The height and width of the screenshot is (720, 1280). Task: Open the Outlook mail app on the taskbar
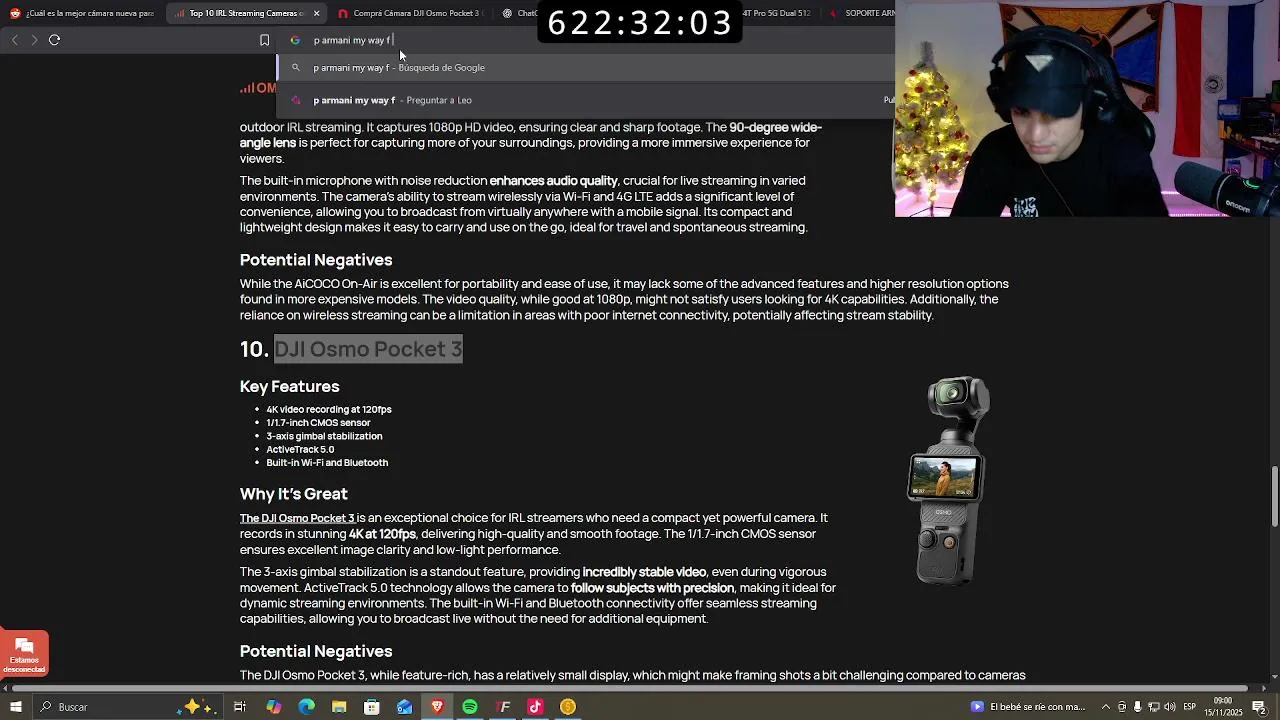click(x=404, y=707)
